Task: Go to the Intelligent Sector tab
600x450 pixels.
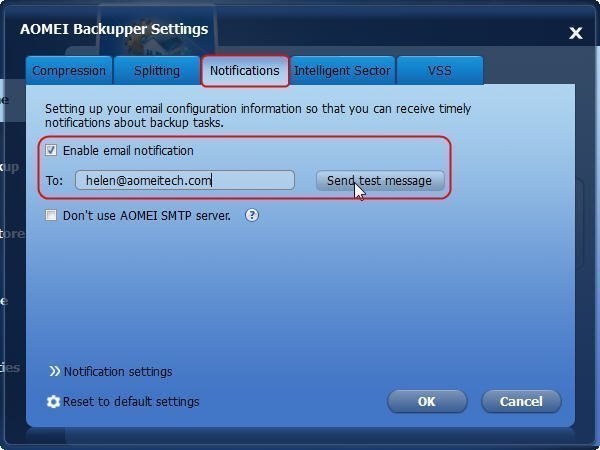Action: click(x=342, y=70)
